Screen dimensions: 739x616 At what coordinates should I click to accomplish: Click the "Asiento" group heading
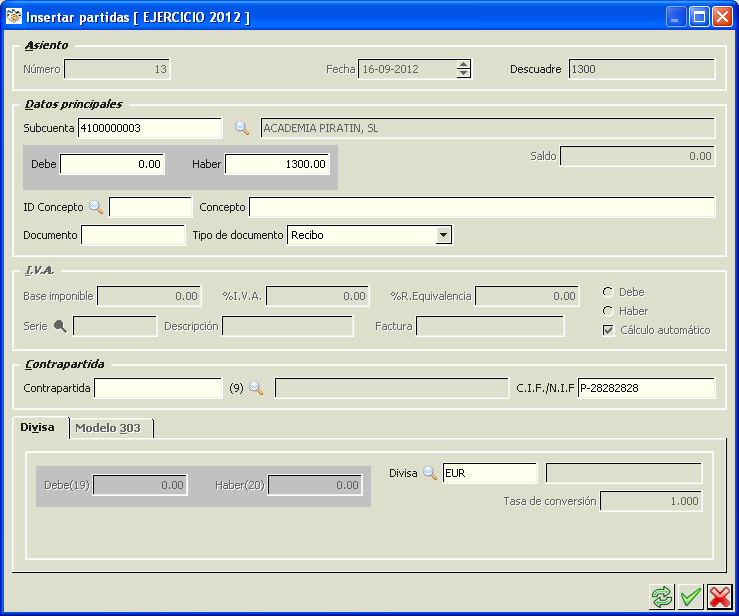pyautogui.click(x=47, y=45)
